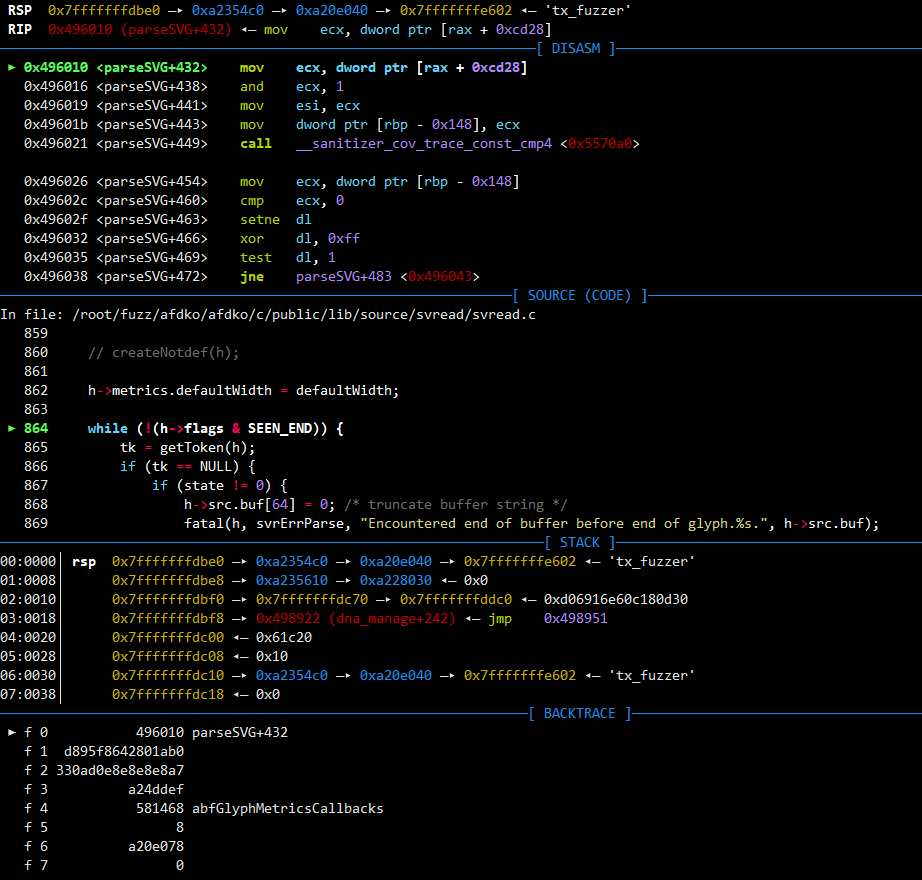Click the while loop on source line 864
This screenshot has width=922, height=880.
tap(215, 428)
